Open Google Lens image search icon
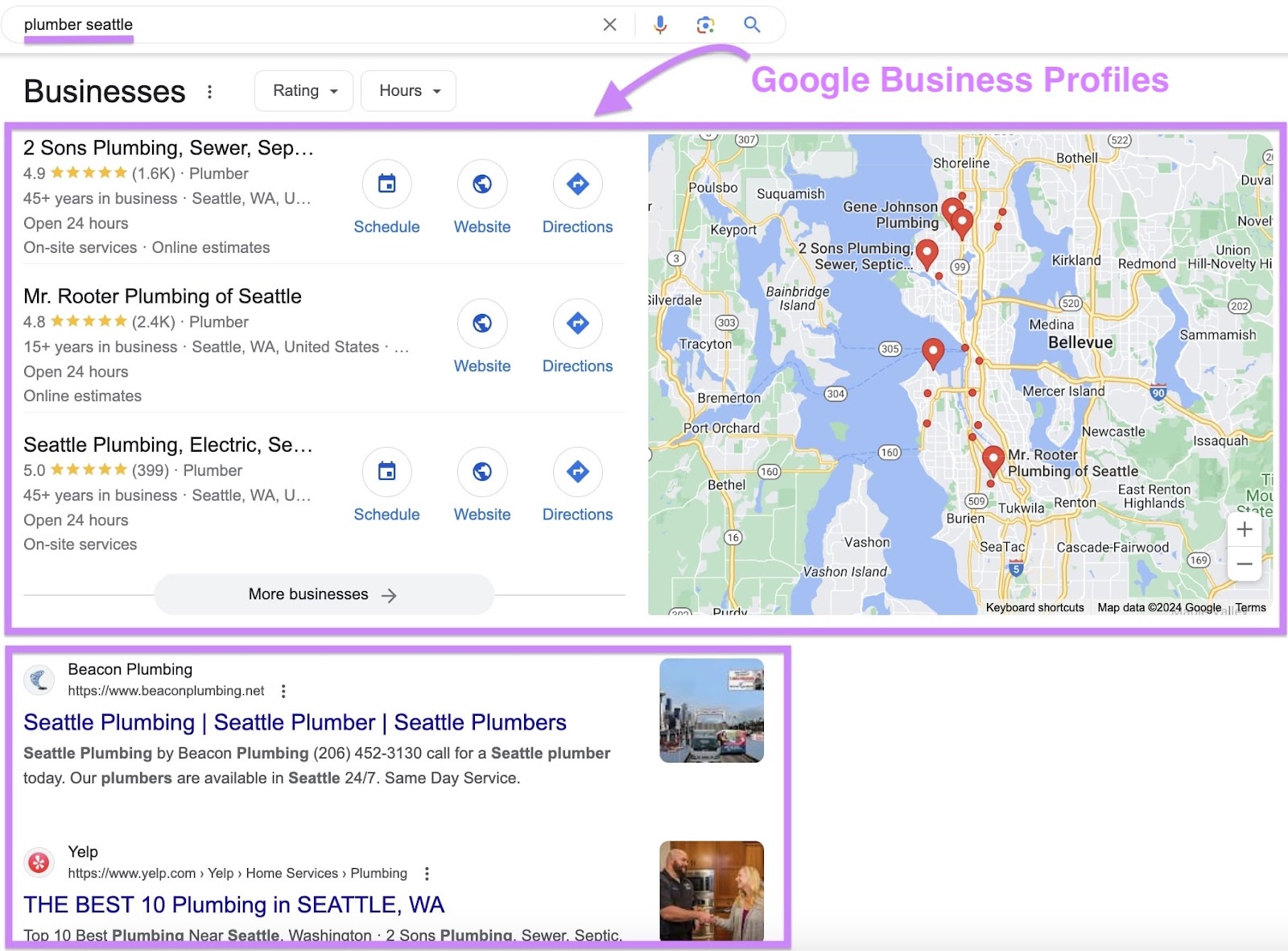The width and height of the screenshot is (1288, 951). point(705,24)
